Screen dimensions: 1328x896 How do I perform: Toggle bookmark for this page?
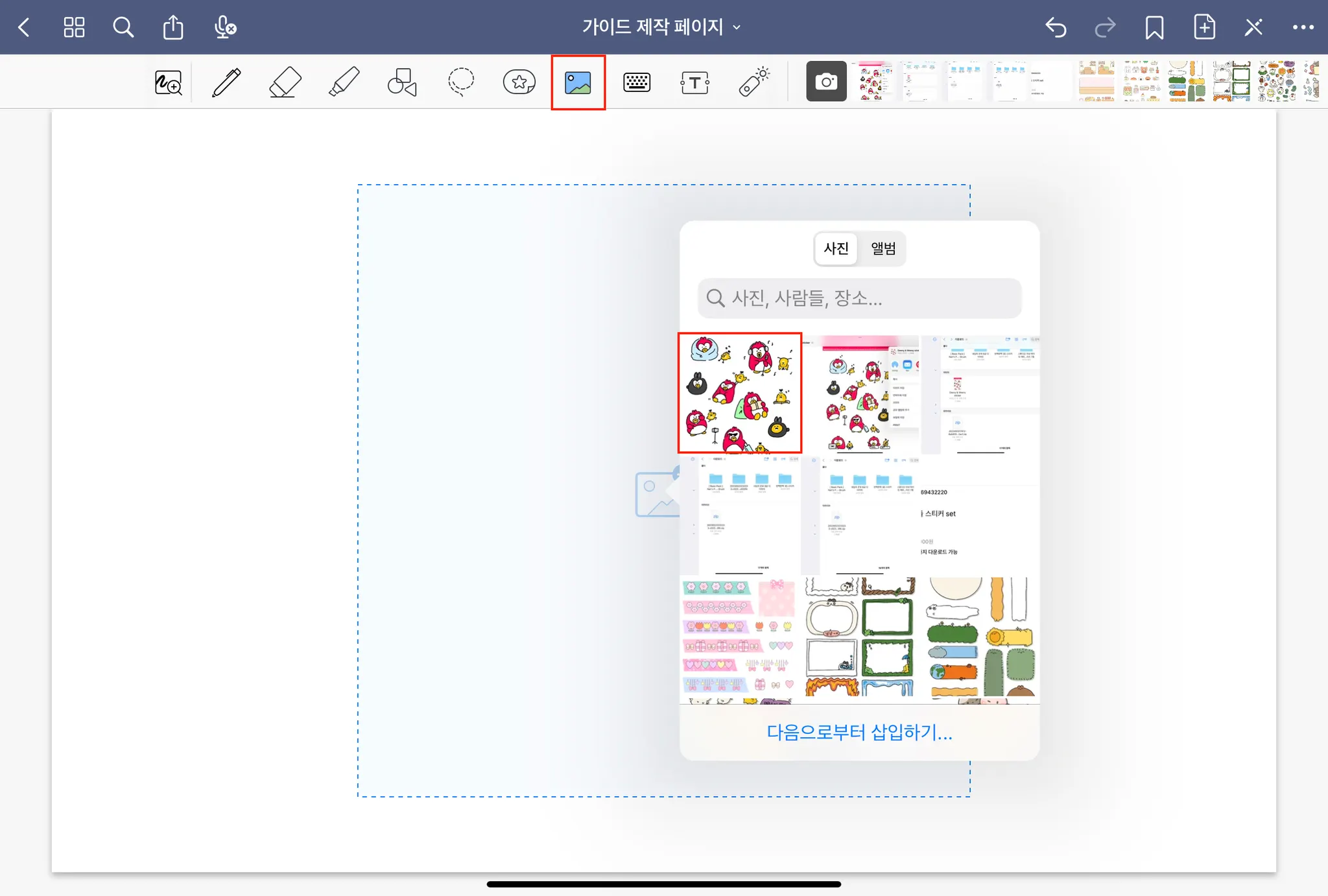point(1154,27)
